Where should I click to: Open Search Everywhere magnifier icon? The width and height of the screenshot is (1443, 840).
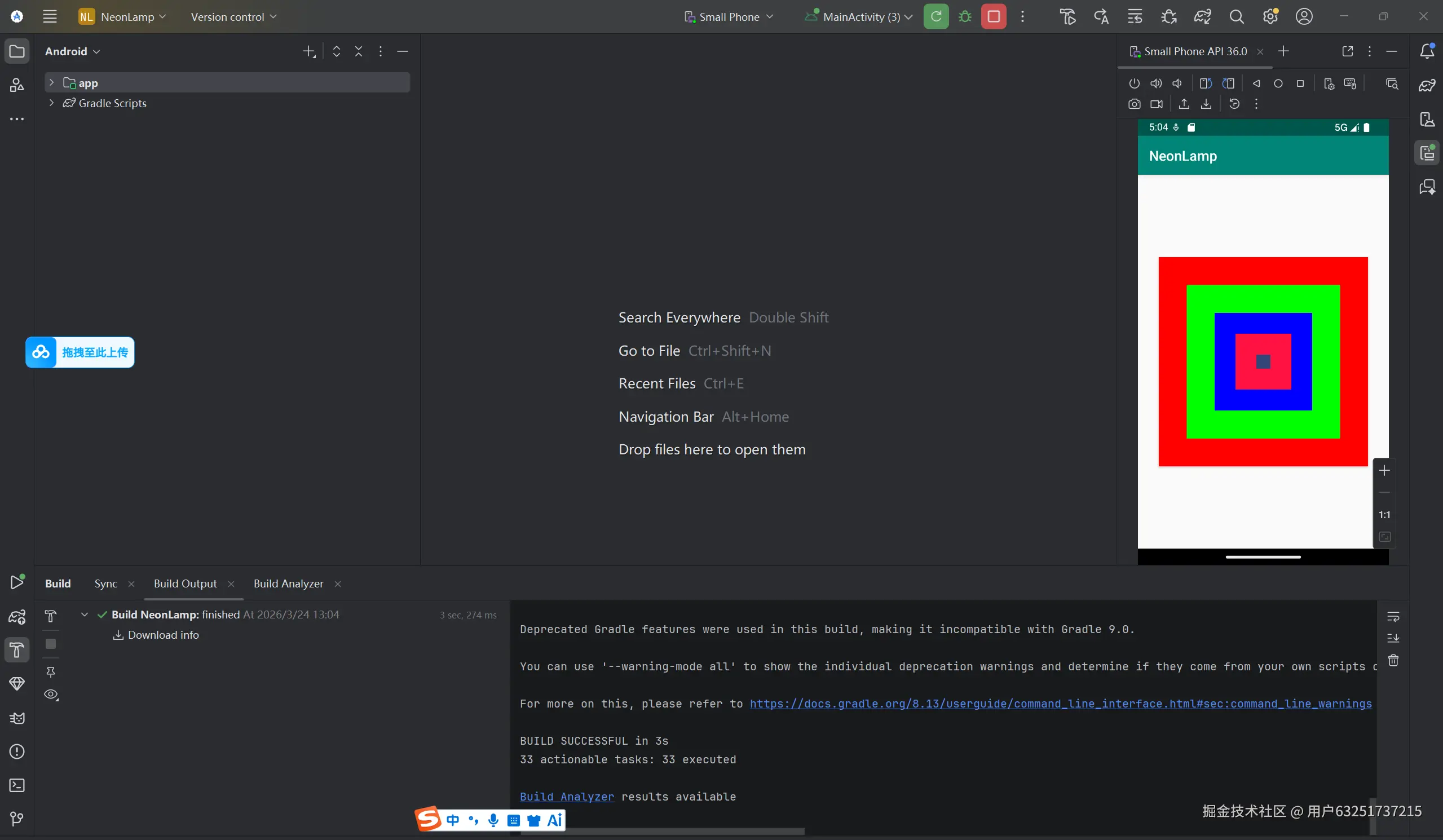coord(1236,16)
